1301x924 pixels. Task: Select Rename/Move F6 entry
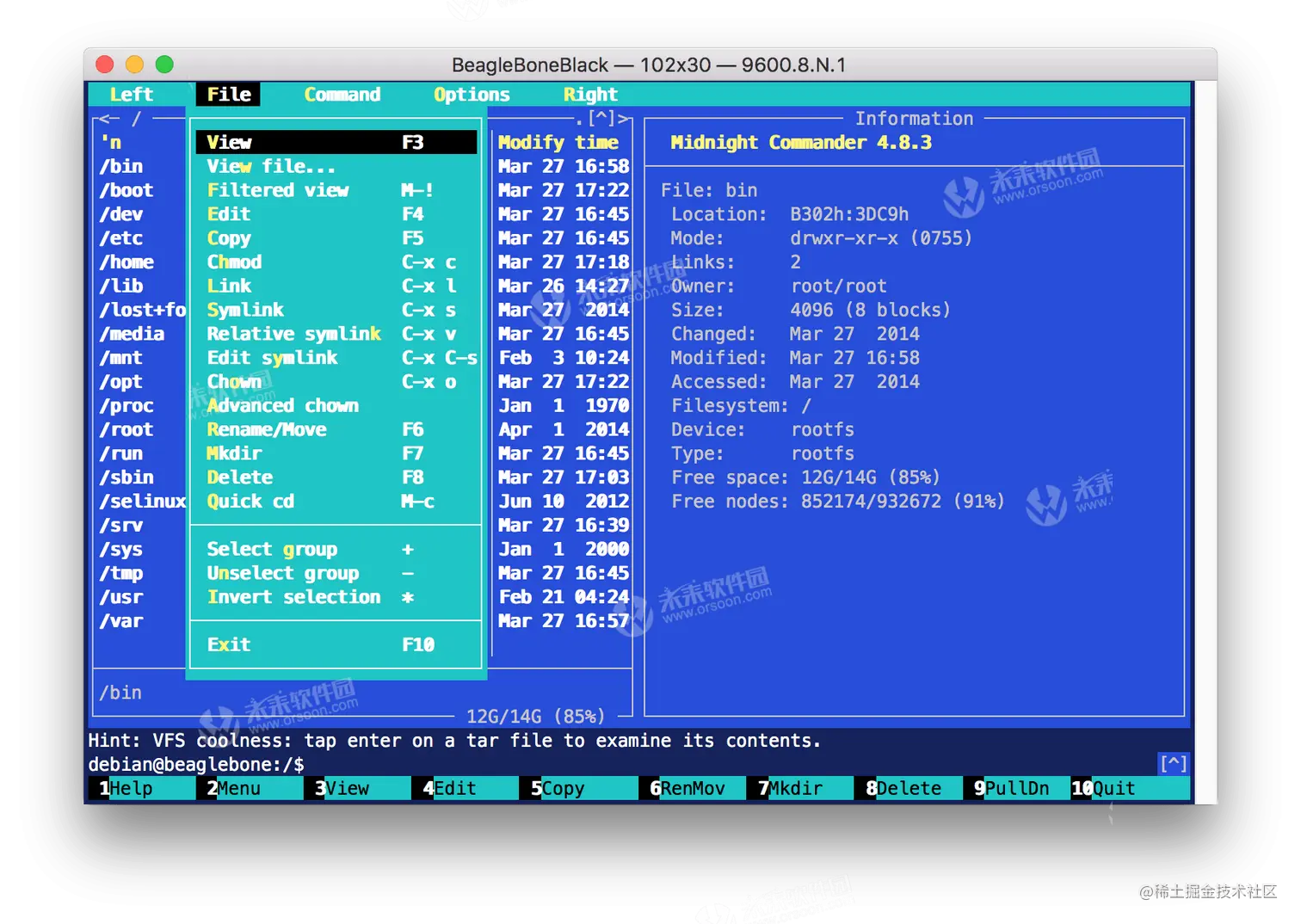click(x=336, y=429)
